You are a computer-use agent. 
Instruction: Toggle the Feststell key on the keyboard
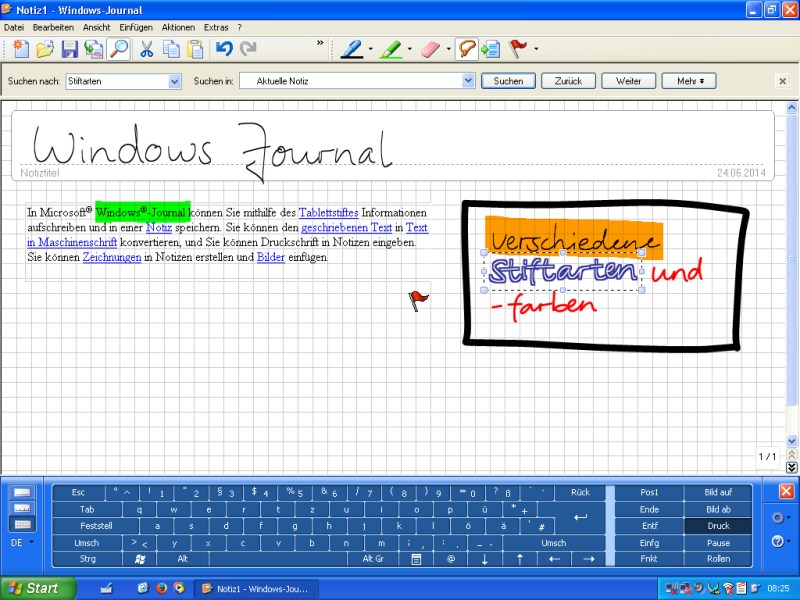(x=96, y=526)
